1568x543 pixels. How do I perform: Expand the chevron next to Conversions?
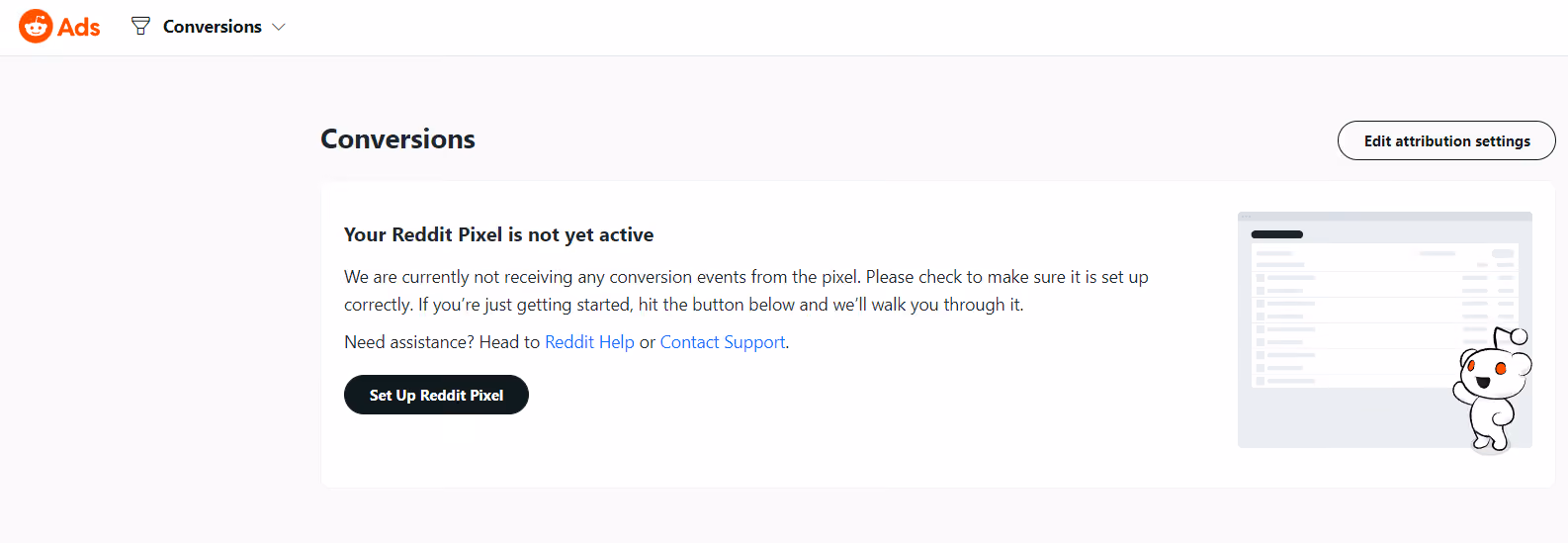coord(279,27)
